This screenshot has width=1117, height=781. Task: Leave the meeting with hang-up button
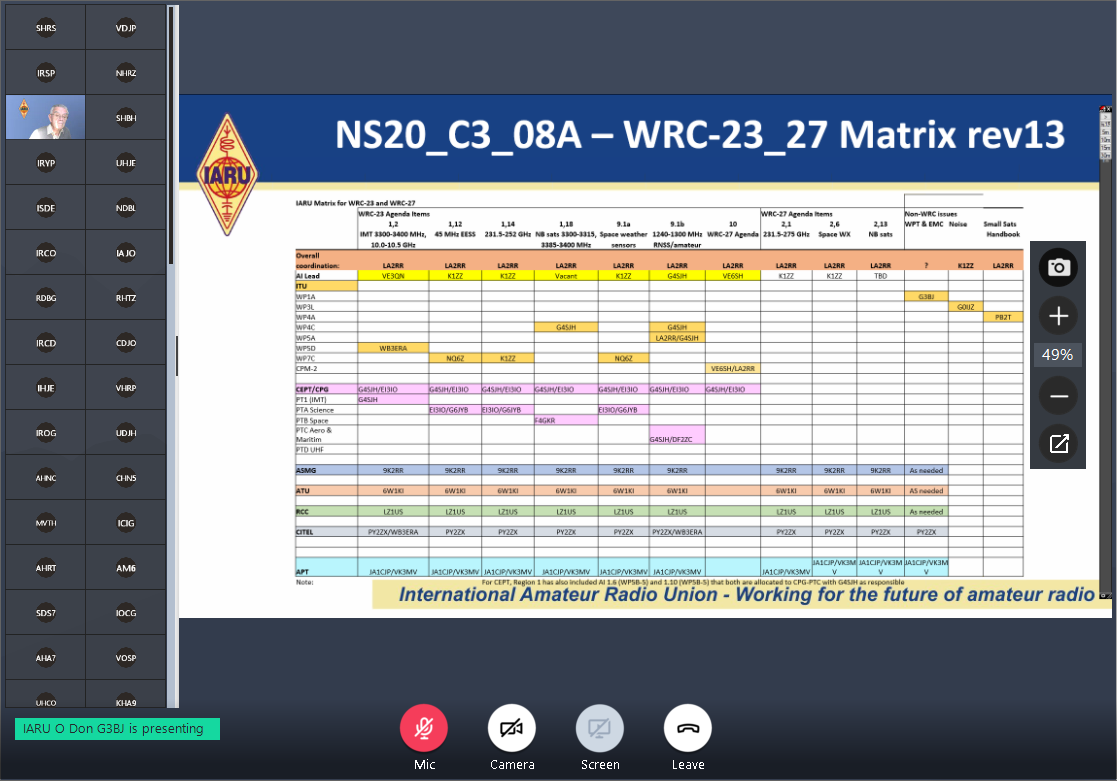687,728
